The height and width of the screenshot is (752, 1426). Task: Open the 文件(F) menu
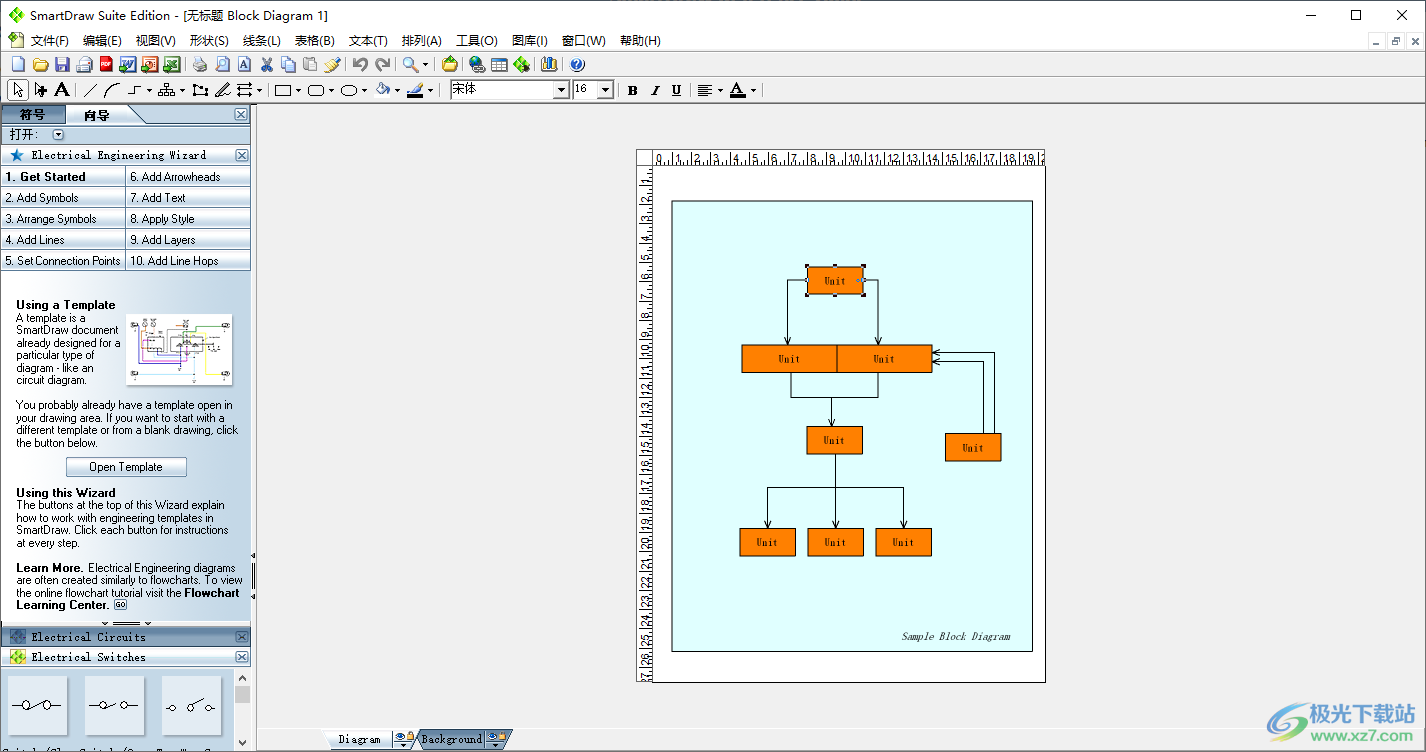(49, 41)
